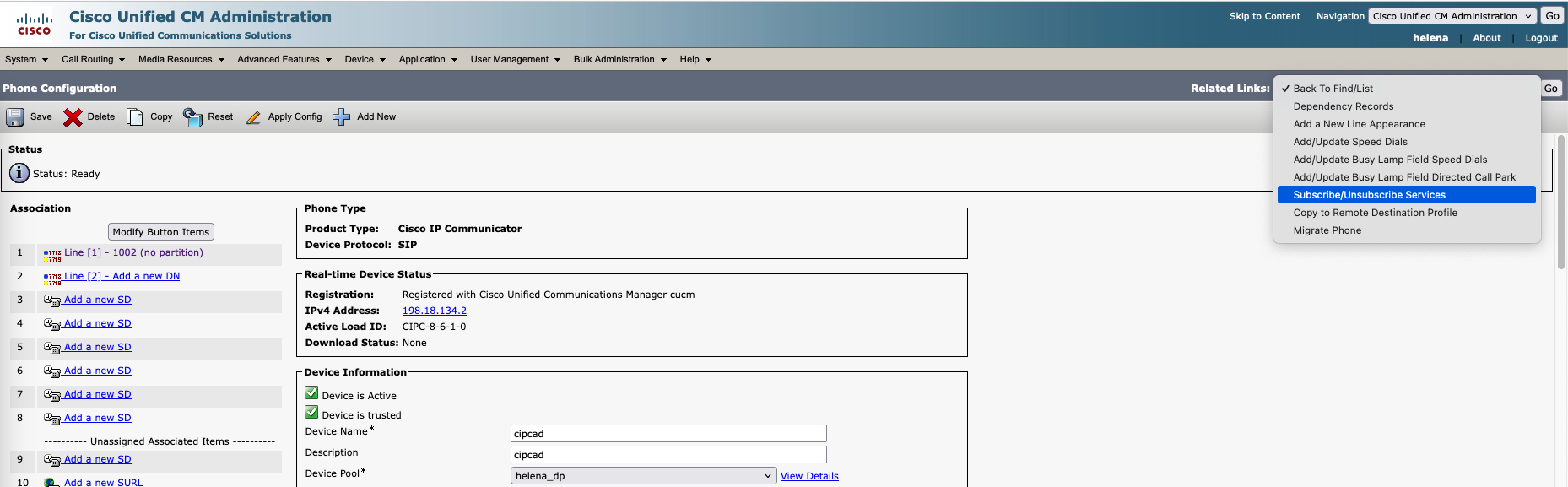Click the Add New plus icon
This screenshot has width=1568, height=487.
[x=341, y=117]
